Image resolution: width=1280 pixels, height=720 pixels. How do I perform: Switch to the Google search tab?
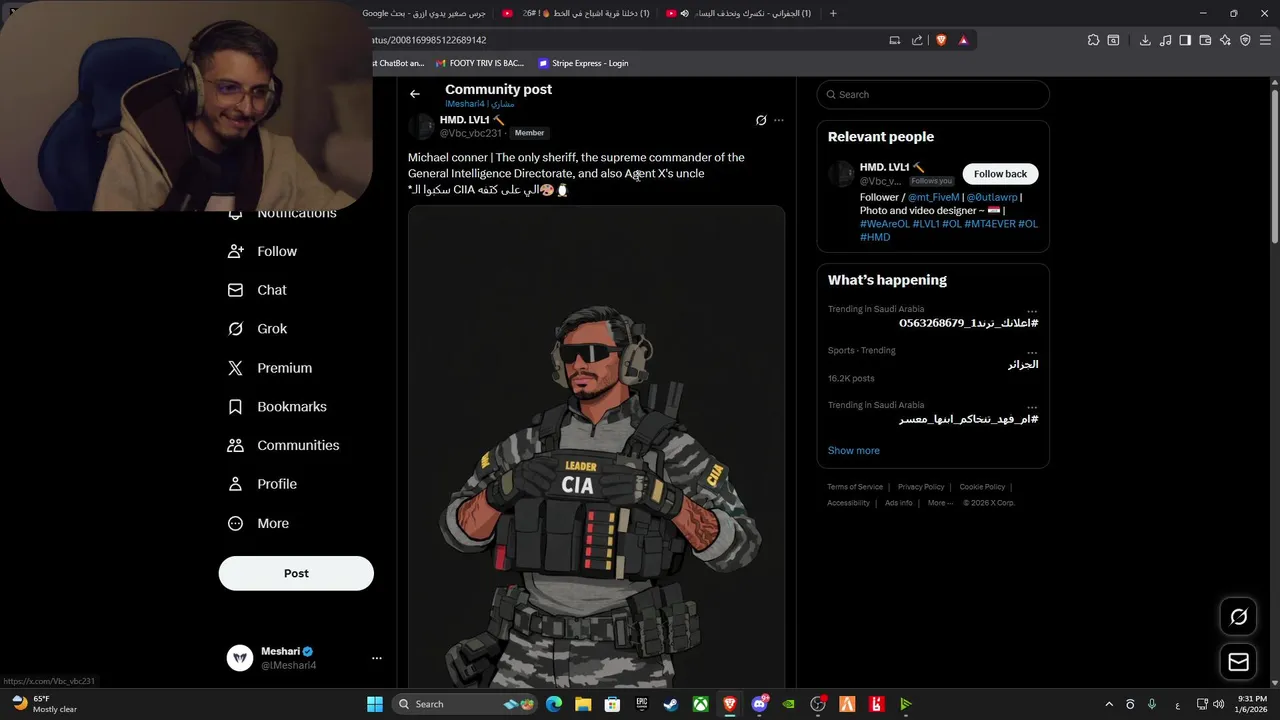pyautogui.click(x=425, y=13)
